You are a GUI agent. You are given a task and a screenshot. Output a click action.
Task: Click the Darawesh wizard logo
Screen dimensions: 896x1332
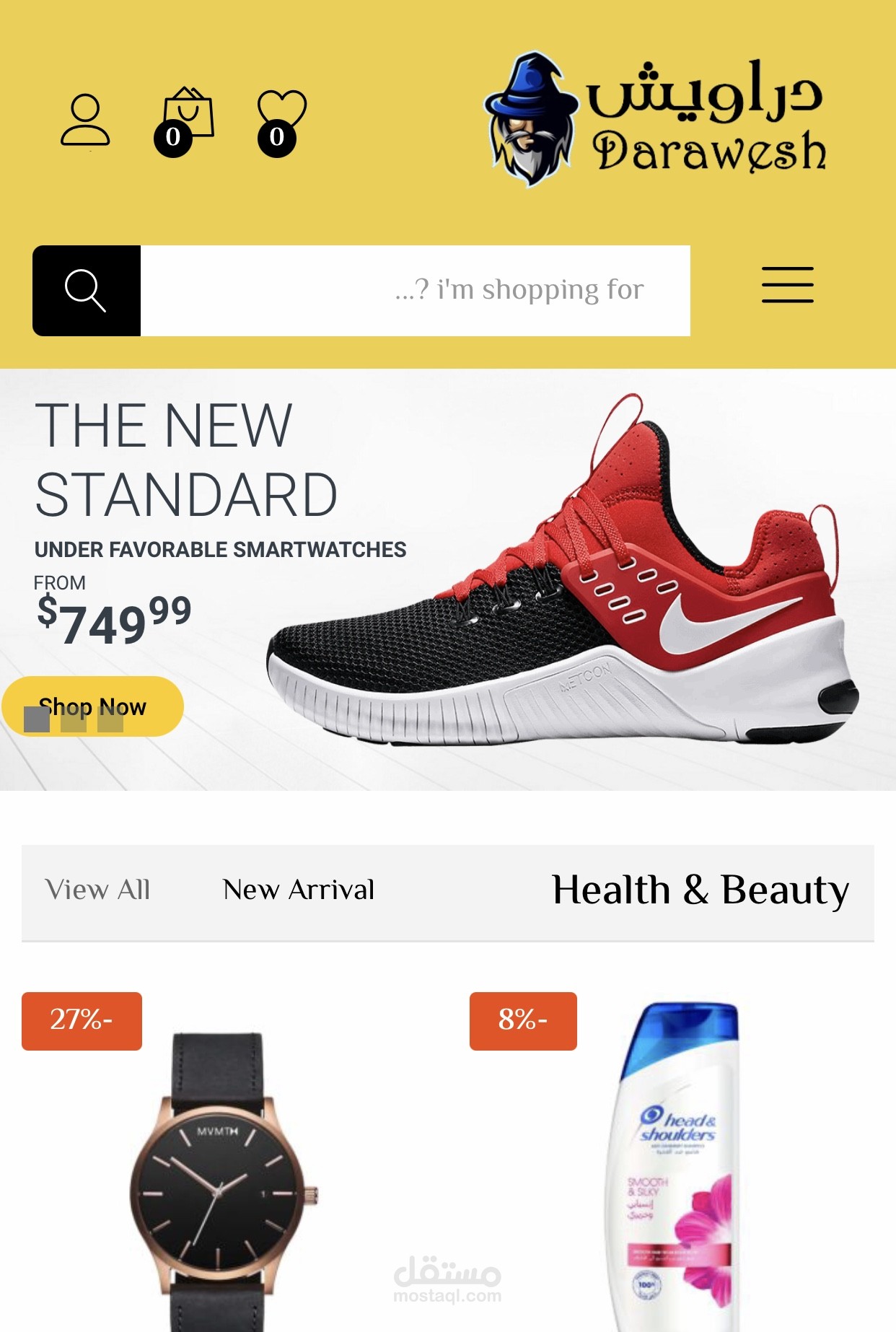pos(655,118)
